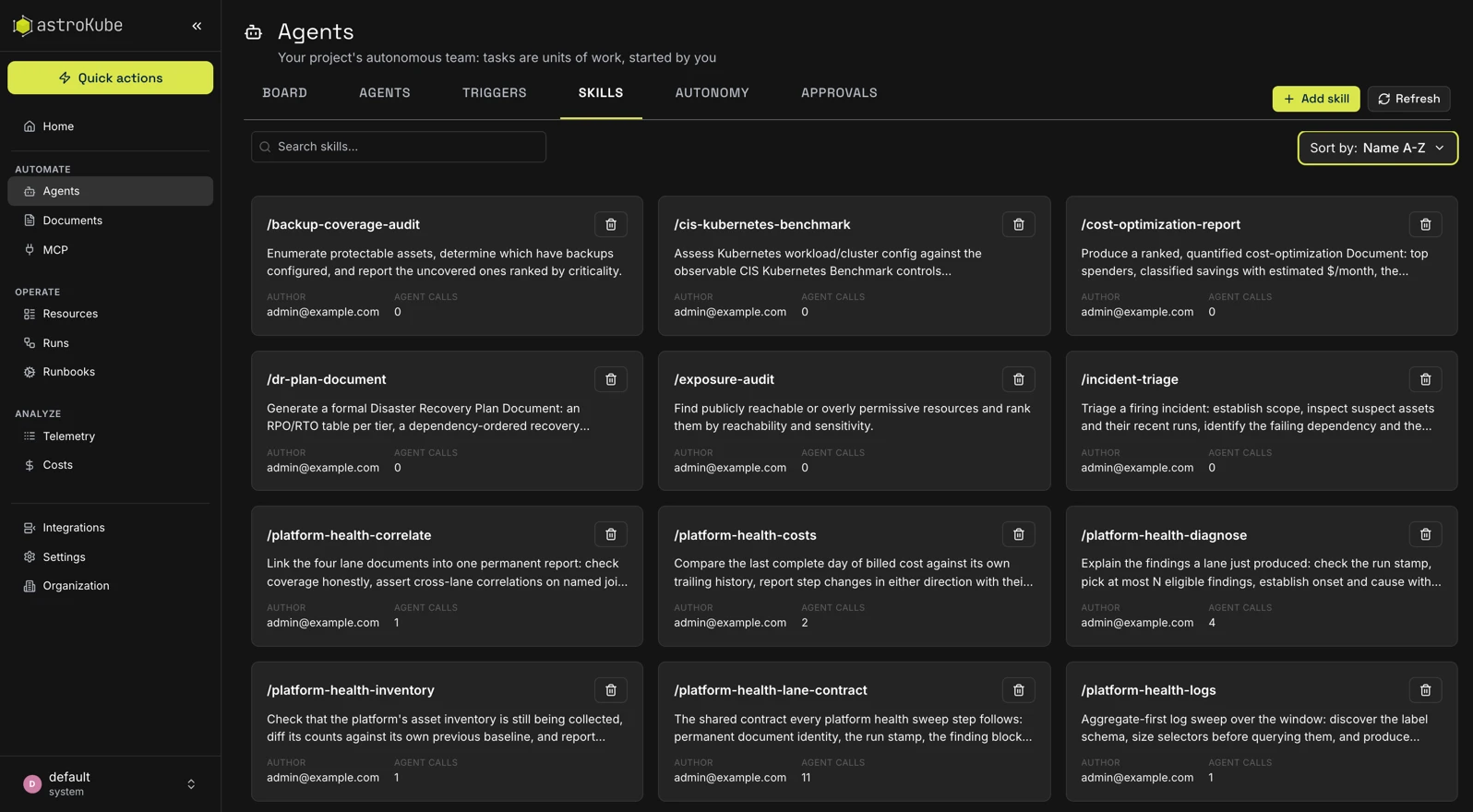Viewport: 1473px width, 812px height.
Task: Click the astroKube logo
Action: click(67, 26)
